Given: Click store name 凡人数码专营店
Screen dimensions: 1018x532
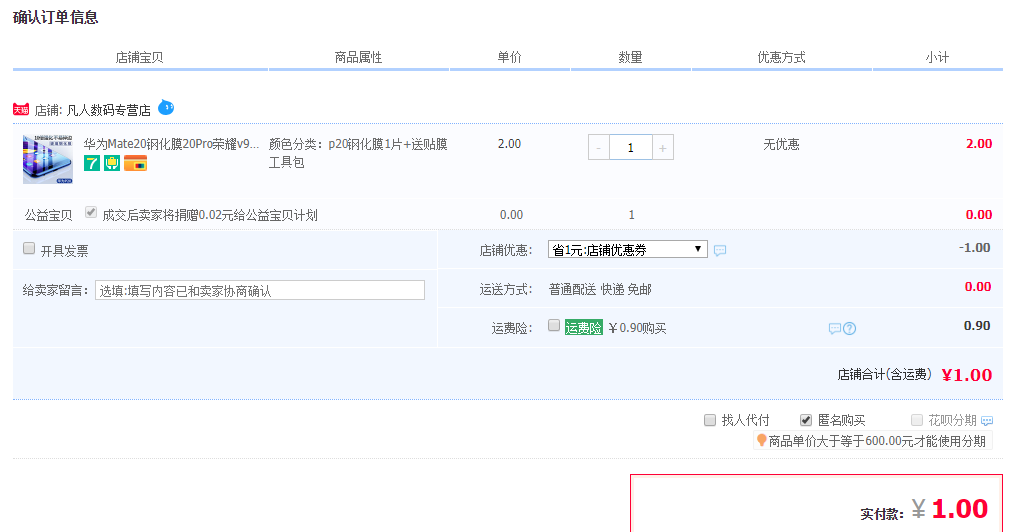Looking at the screenshot, I should [x=108, y=110].
